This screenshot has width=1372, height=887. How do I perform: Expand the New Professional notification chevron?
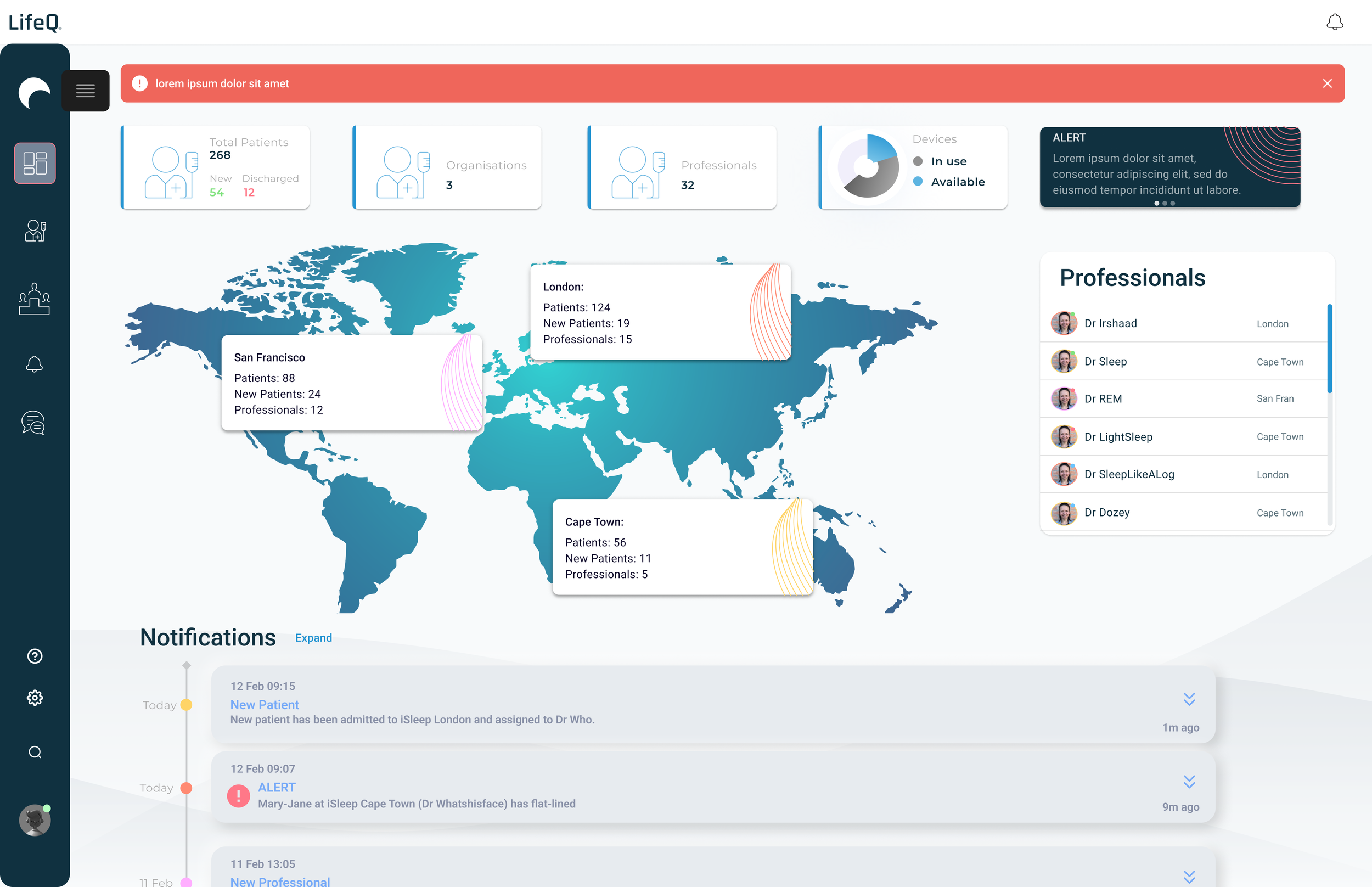point(1189,876)
